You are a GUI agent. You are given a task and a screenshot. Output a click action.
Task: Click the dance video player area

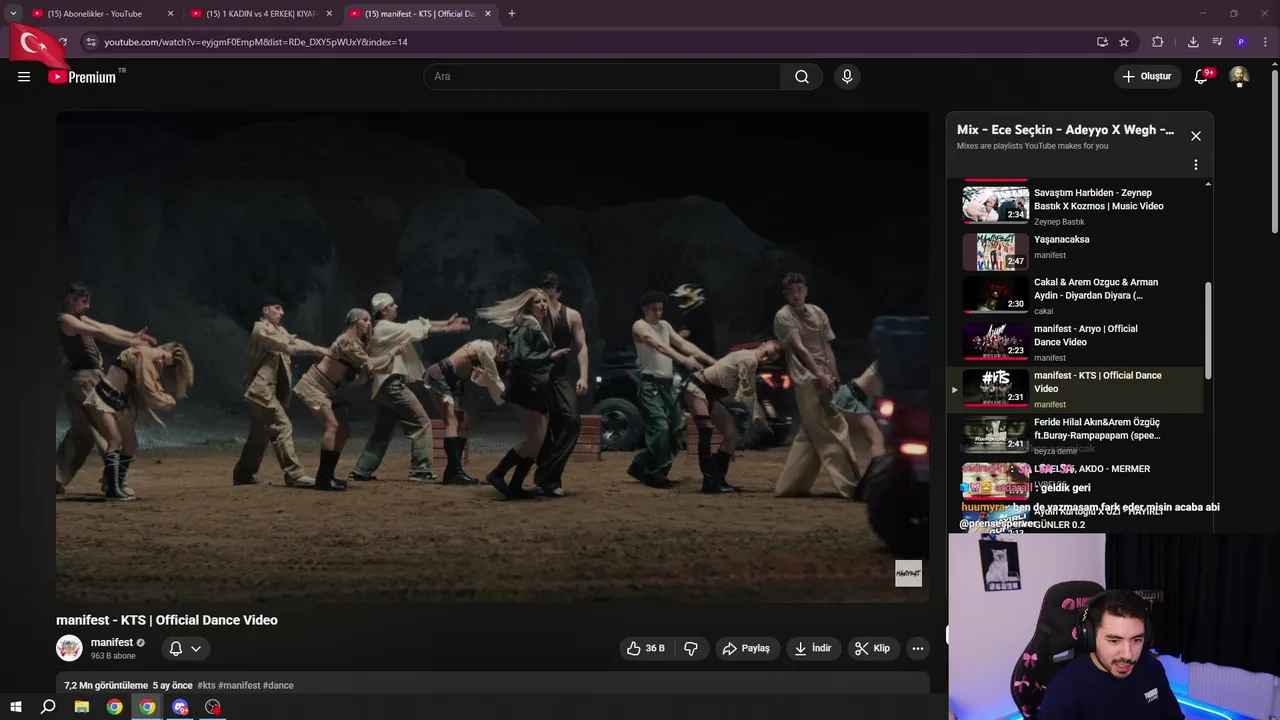492,357
